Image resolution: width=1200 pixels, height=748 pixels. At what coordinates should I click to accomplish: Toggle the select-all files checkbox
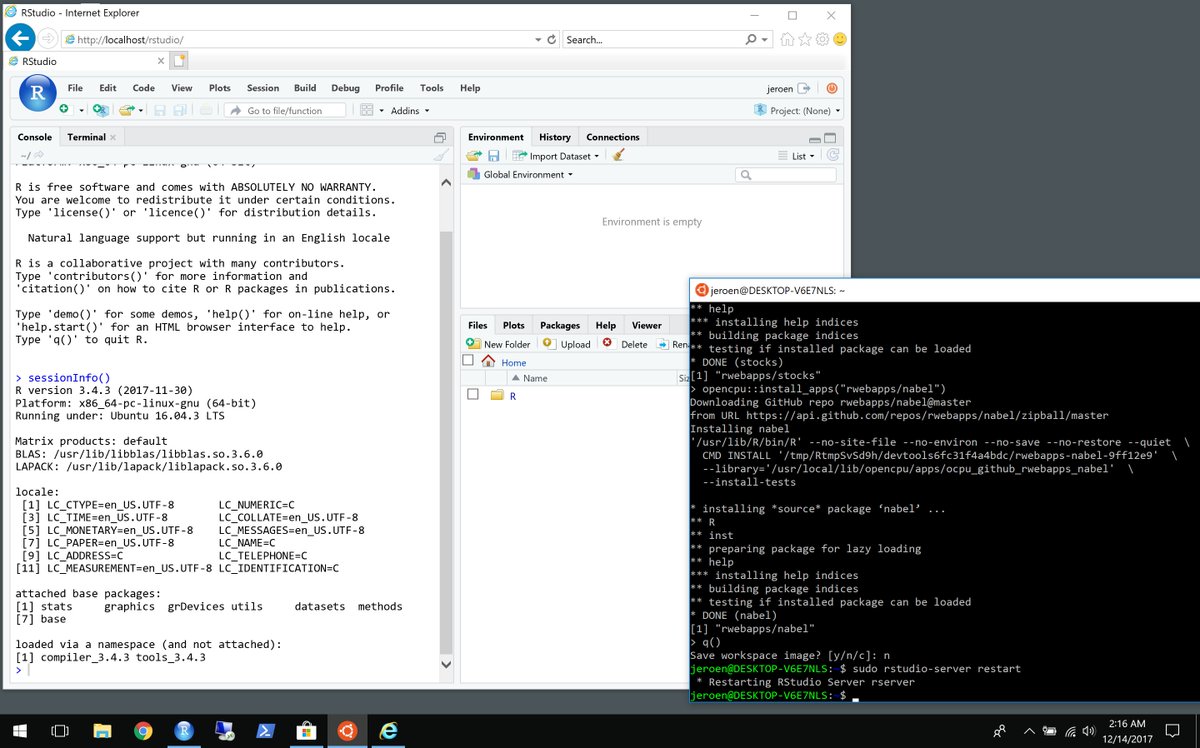click(x=468, y=361)
